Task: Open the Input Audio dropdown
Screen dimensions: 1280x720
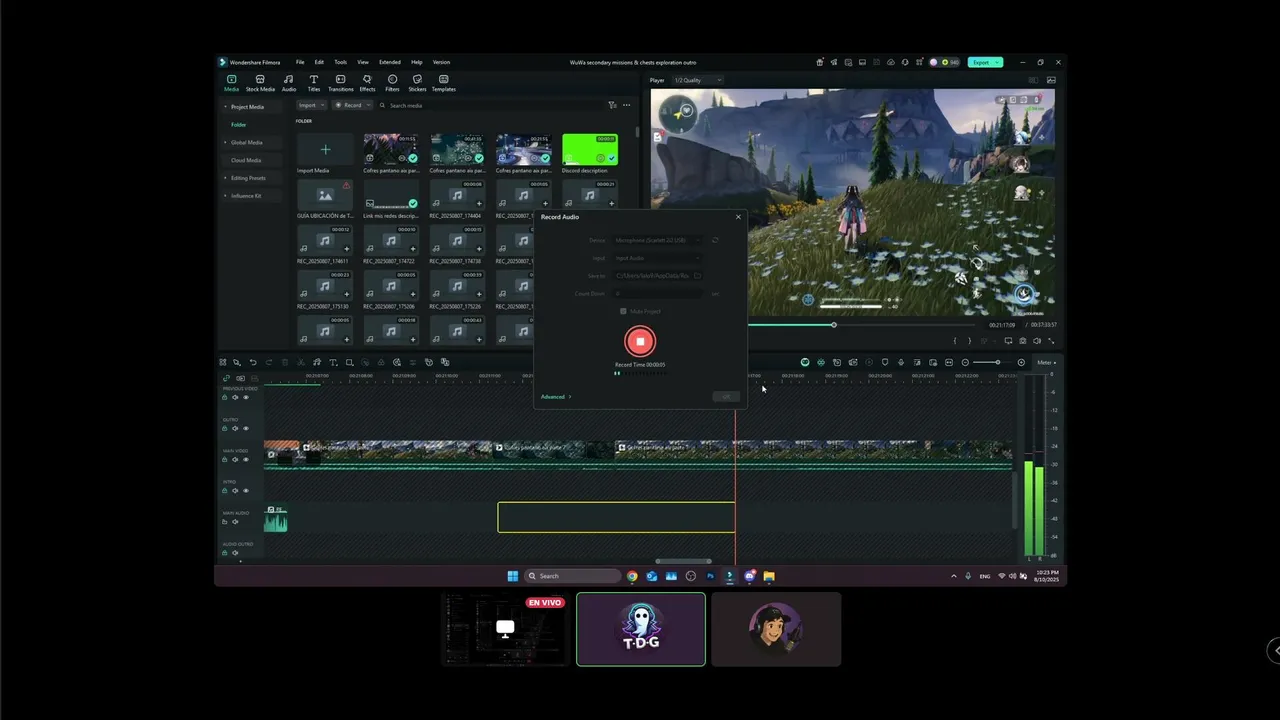Action: coord(657,258)
